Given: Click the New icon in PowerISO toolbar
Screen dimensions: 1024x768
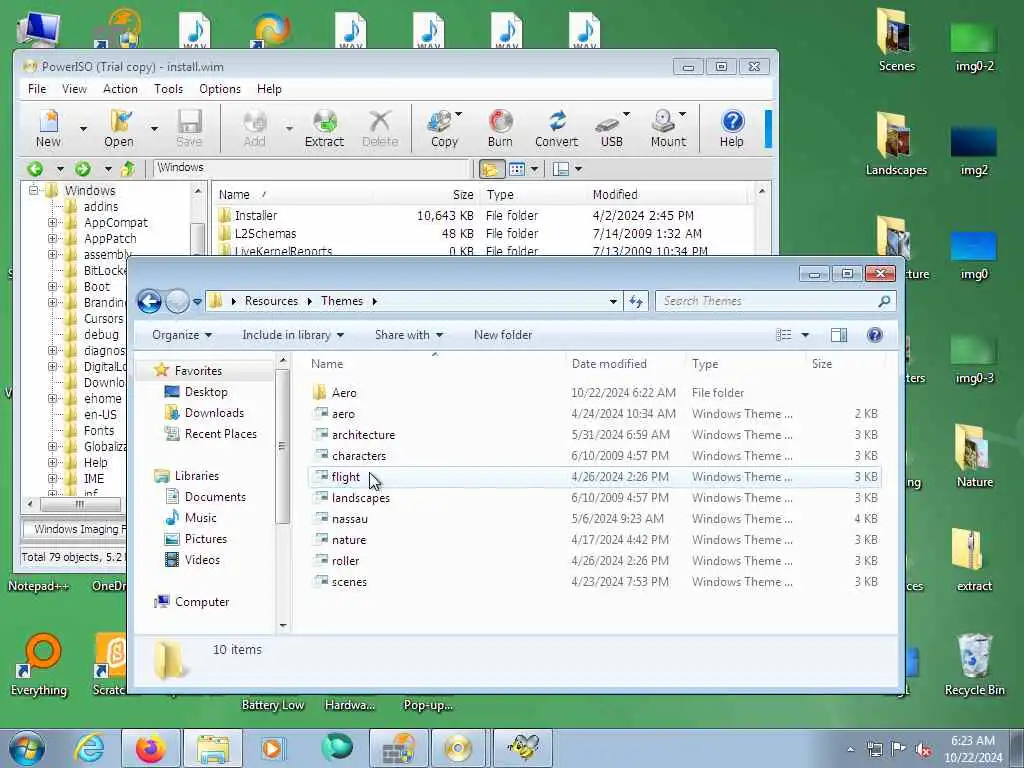Looking at the screenshot, I should tap(48, 128).
